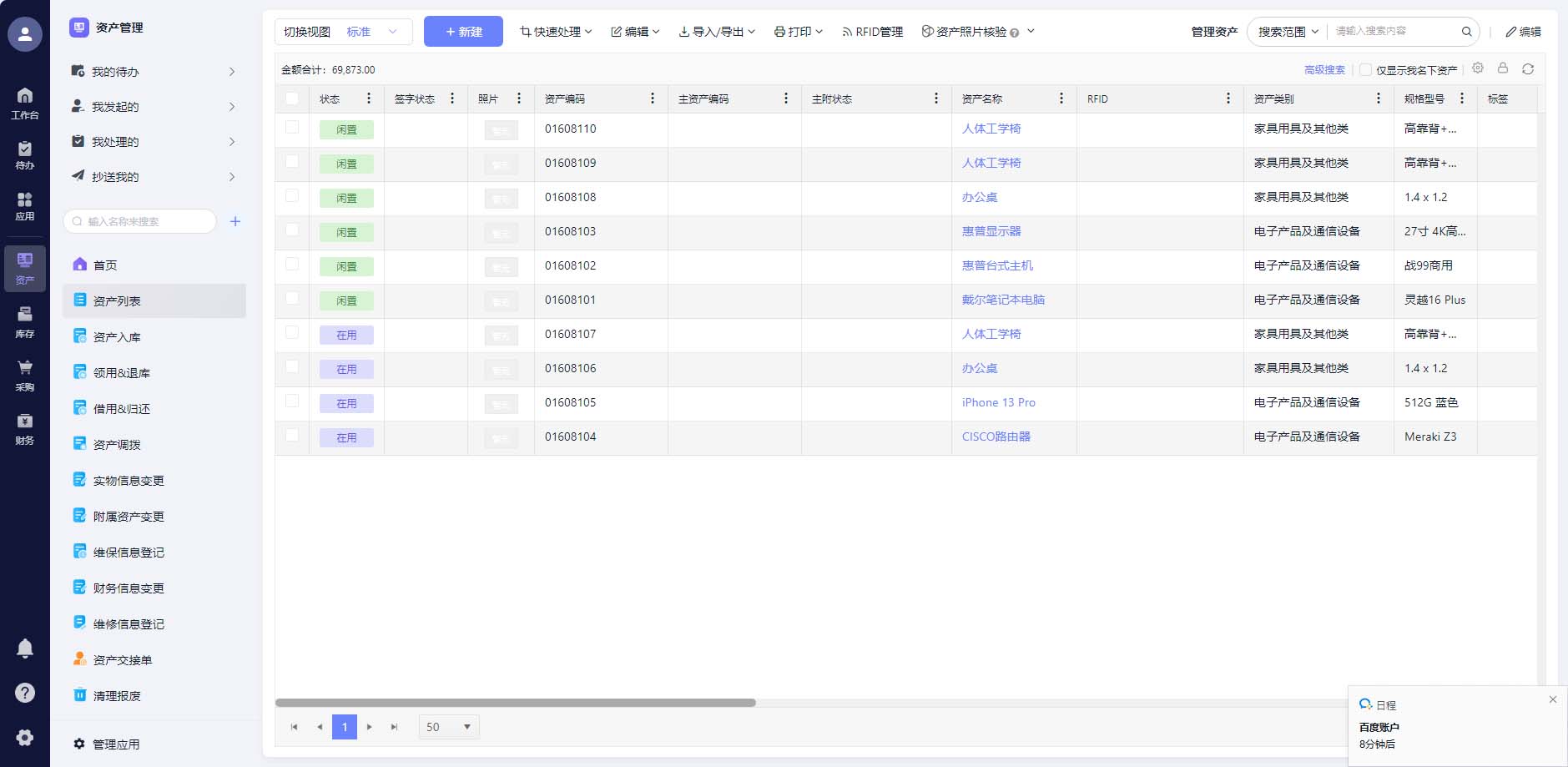
Task: Expand the 编辑 toolbar dropdown
Action: (x=635, y=32)
